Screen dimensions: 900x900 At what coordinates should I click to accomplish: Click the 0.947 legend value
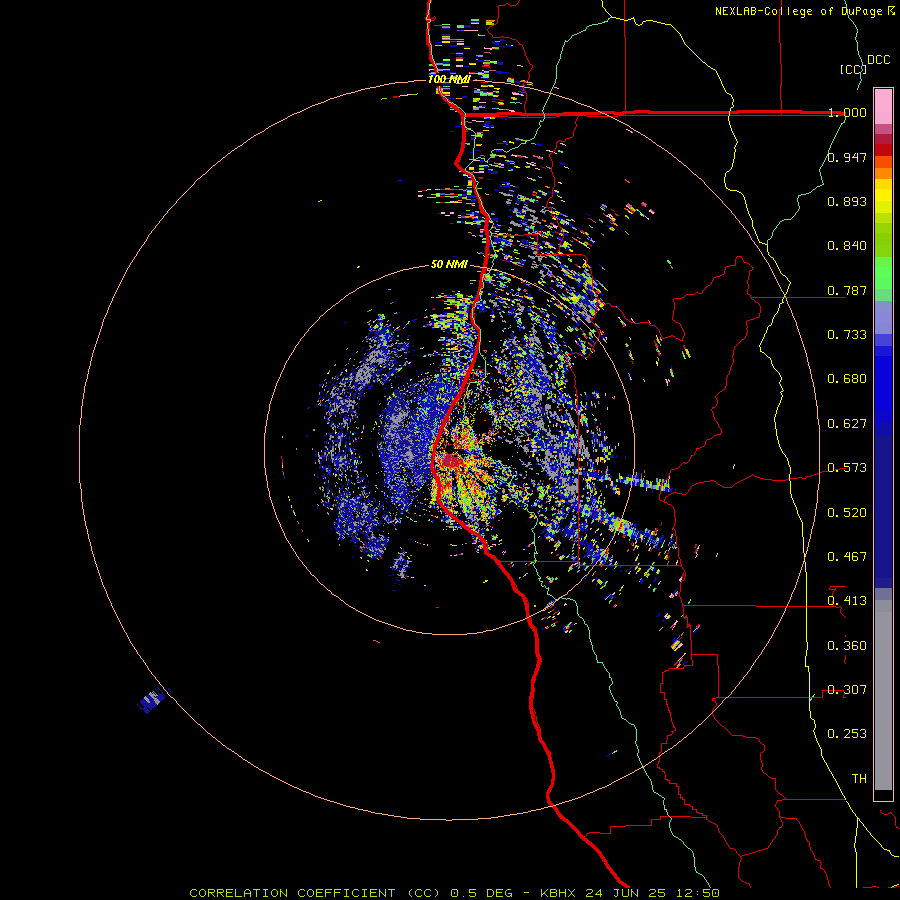pyautogui.click(x=847, y=157)
